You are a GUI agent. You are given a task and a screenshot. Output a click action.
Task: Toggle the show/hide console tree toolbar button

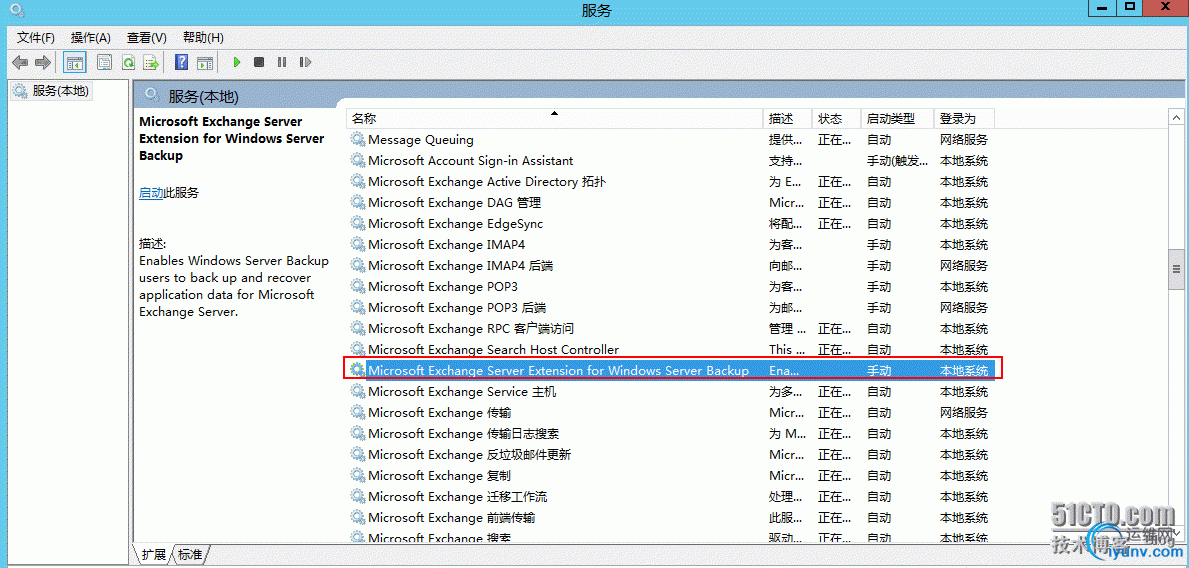click(x=75, y=62)
